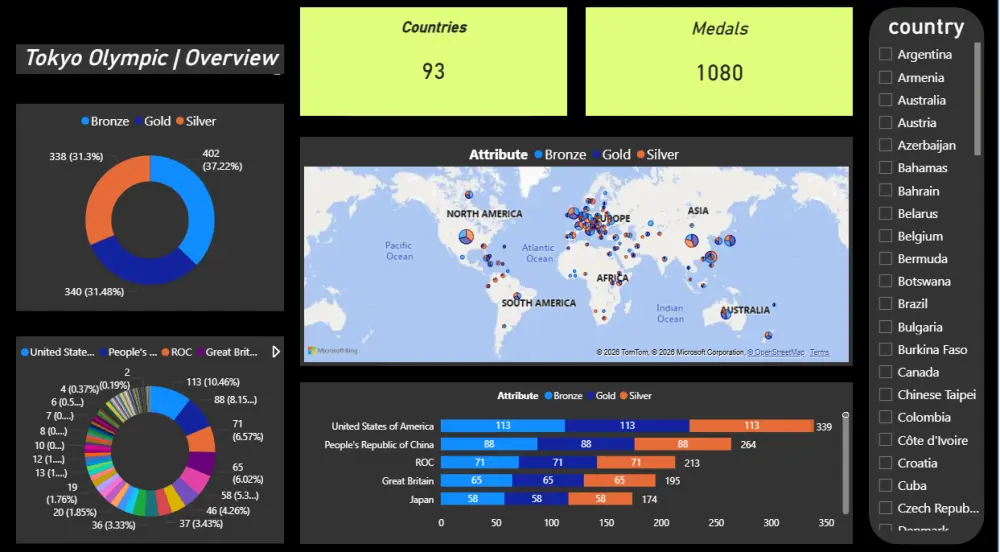Click the Countries 93 card
The width and height of the screenshot is (1000, 552).
point(433,61)
